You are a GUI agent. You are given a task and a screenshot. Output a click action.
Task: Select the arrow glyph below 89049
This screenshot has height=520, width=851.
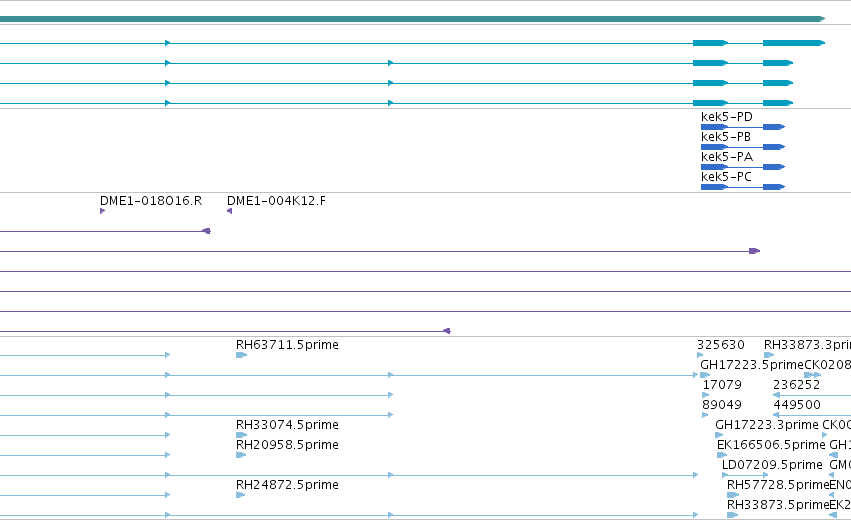pos(705,415)
